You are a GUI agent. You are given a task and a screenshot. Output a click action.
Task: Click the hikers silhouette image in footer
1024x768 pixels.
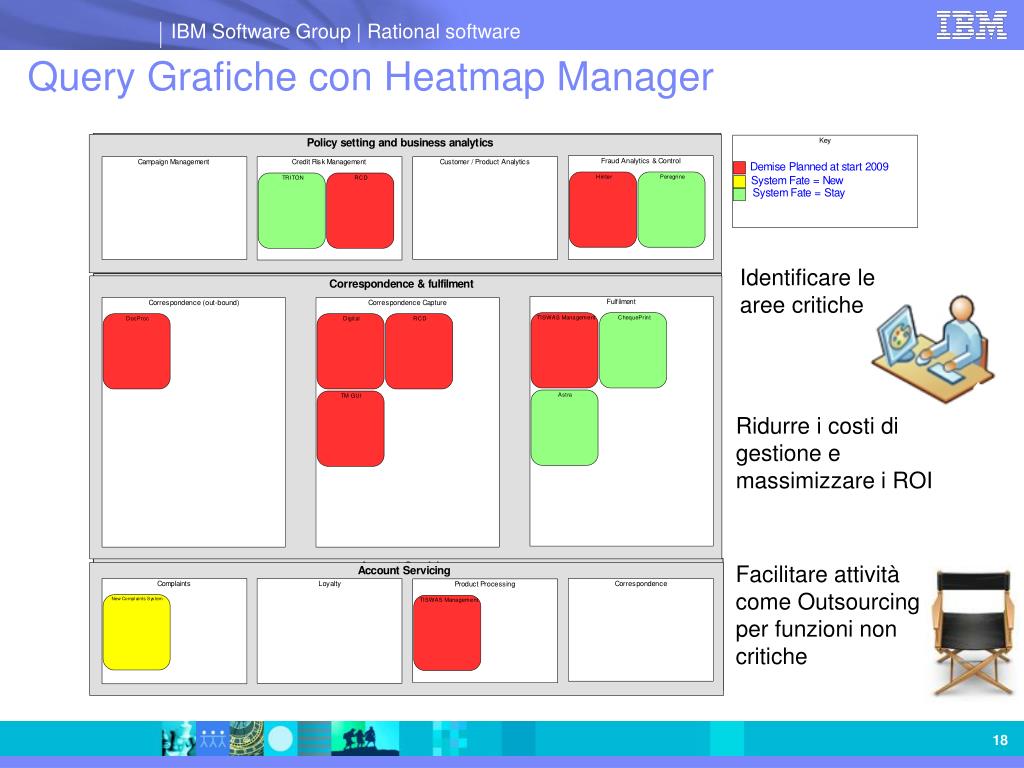coord(365,738)
